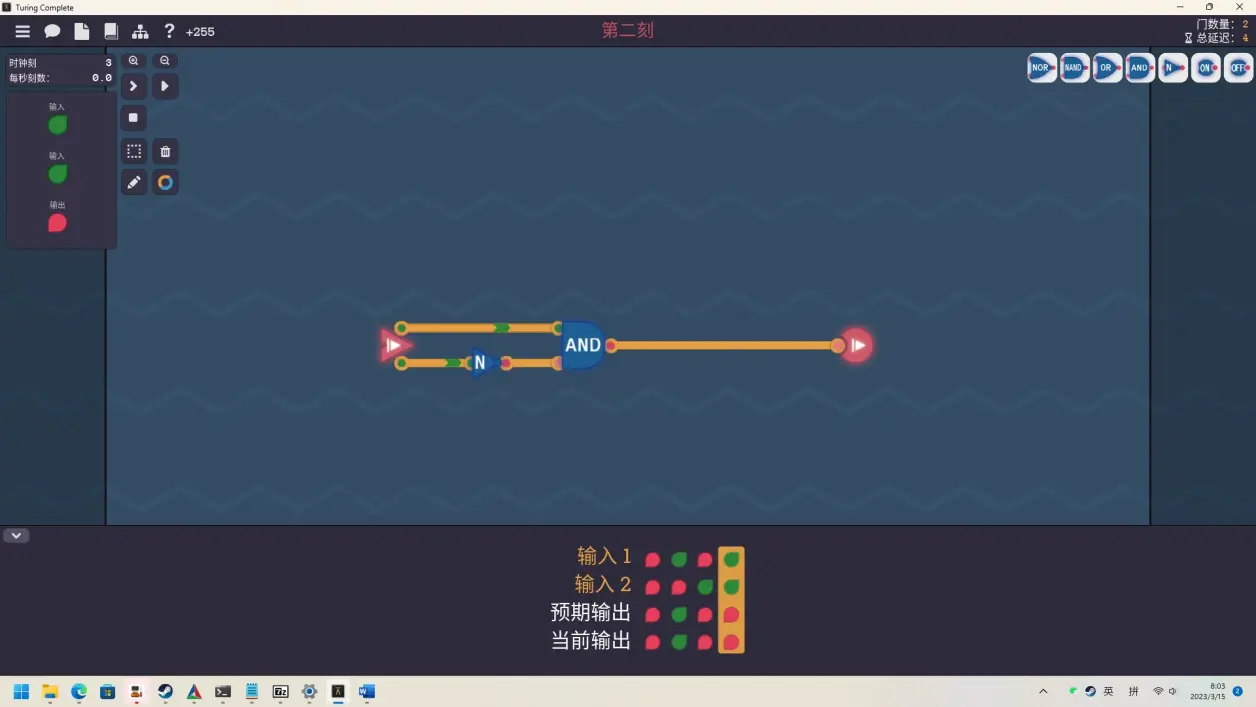Click the highlighted green 输入 1 test dot

732,559
